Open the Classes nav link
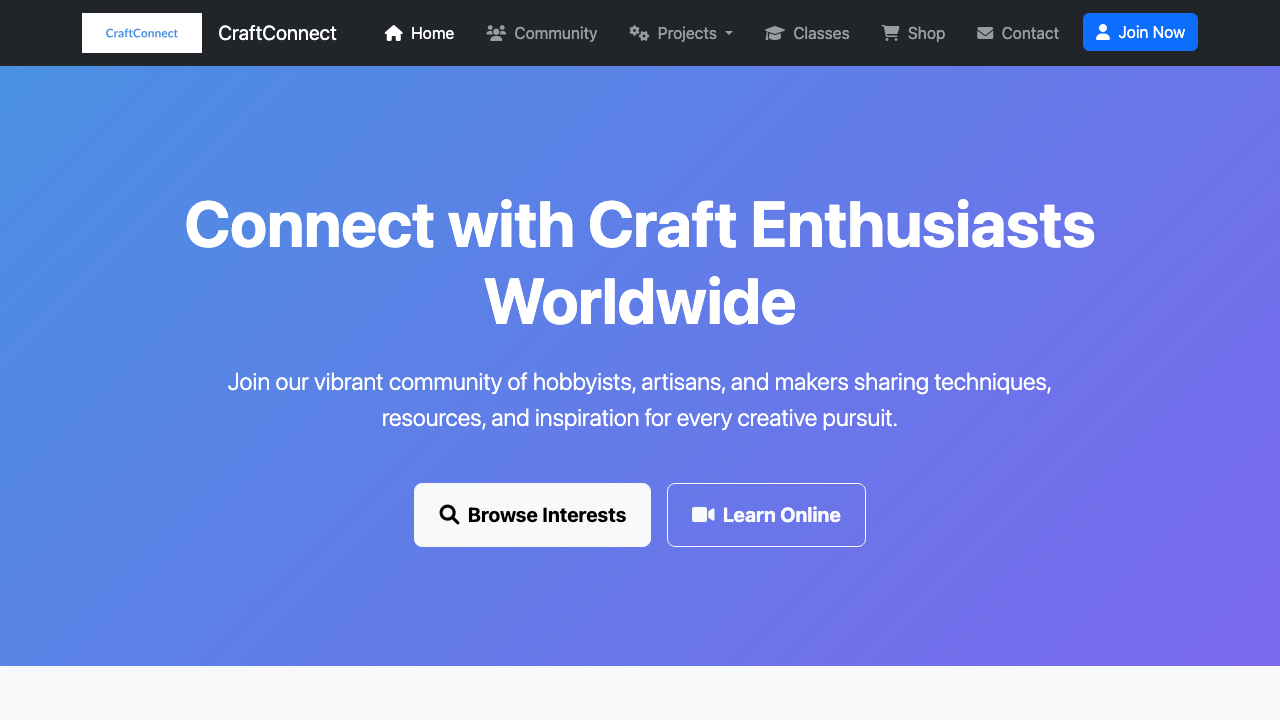The width and height of the screenshot is (1280, 720). pos(807,33)
